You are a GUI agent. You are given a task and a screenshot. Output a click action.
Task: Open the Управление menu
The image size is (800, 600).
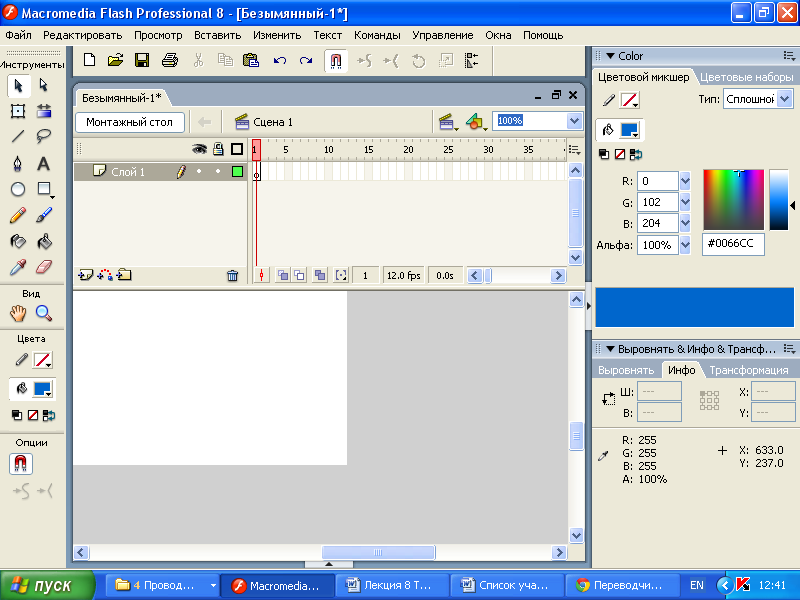pos(443,35)
